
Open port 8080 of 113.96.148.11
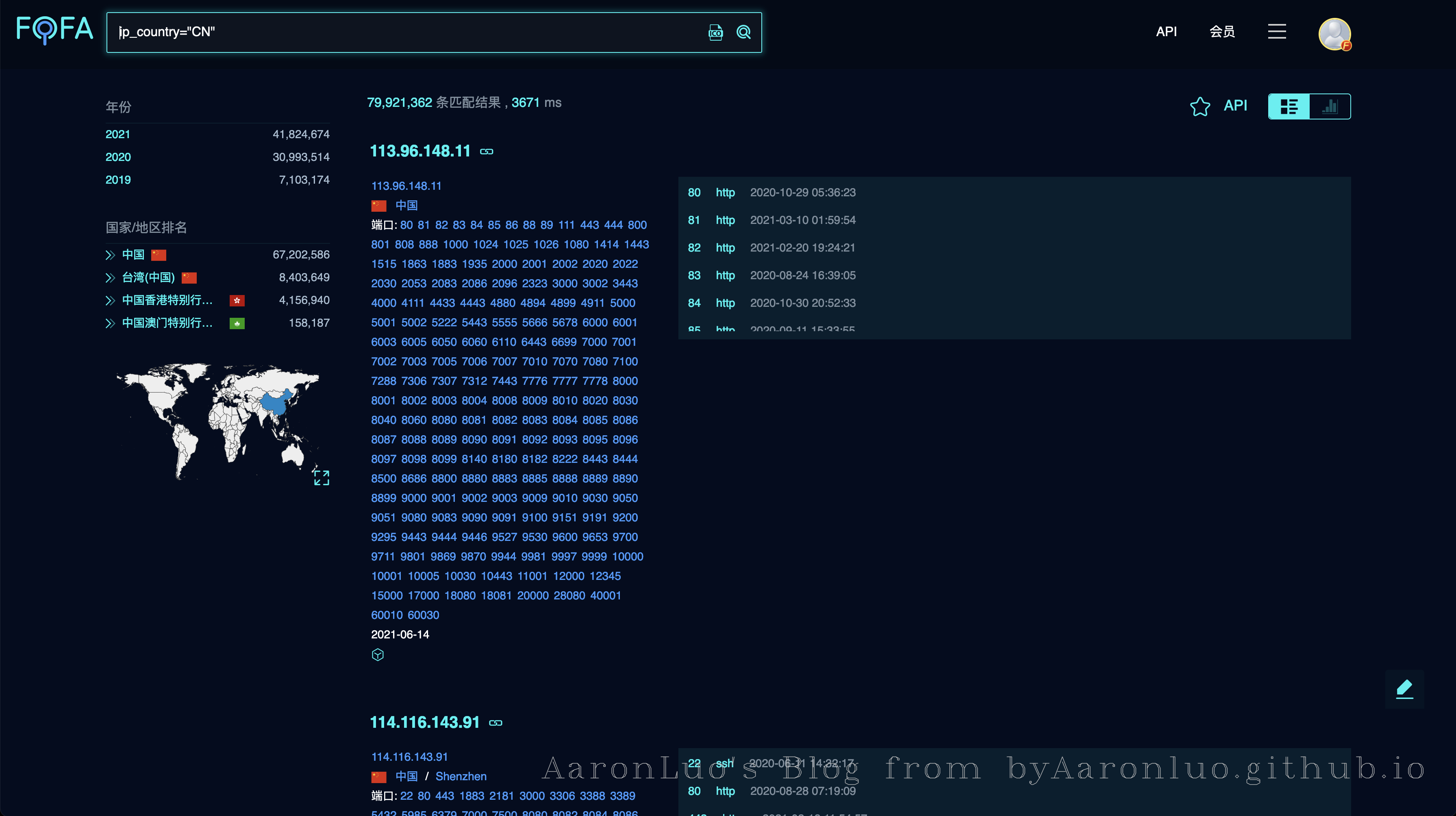[x=444, y=420]
